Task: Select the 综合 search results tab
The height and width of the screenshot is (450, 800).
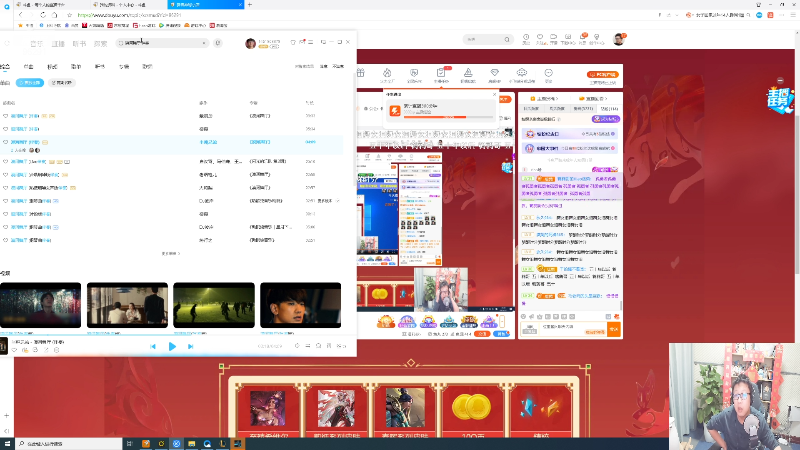Action: [5, 67]
